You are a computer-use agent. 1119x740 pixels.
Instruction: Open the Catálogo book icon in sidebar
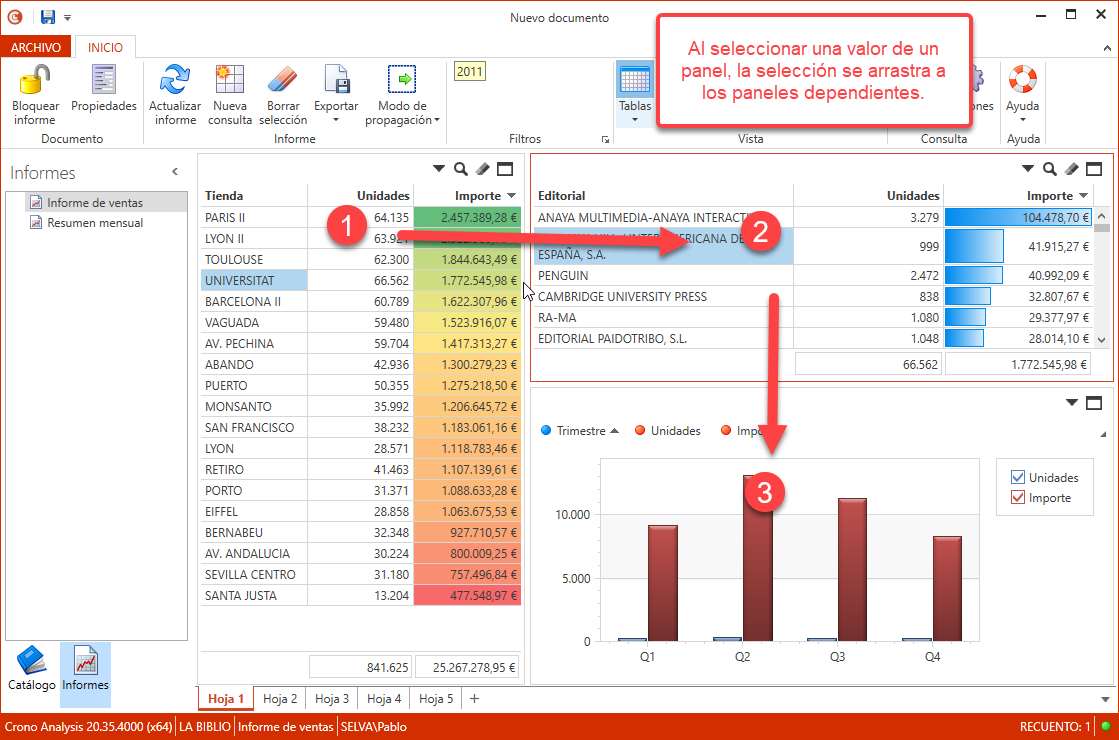pyautogui.click(x=32, y=661)
